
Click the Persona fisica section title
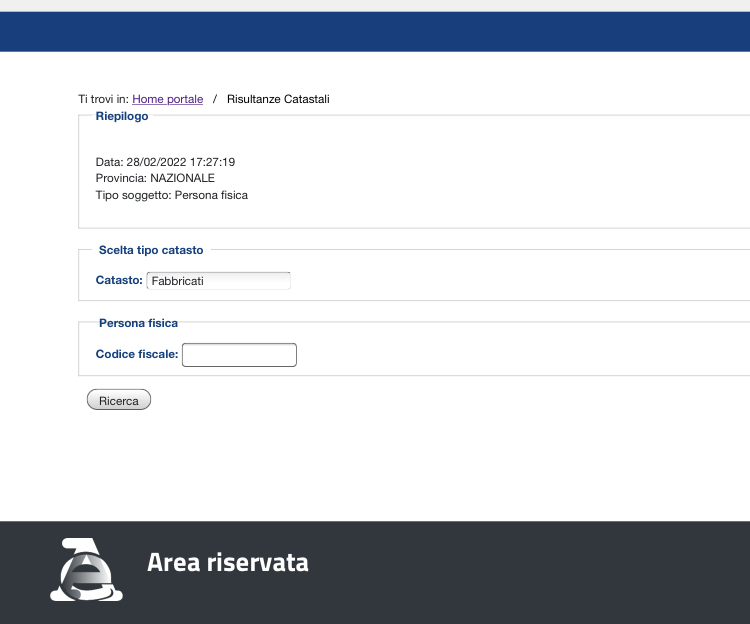tap(138, 323)
